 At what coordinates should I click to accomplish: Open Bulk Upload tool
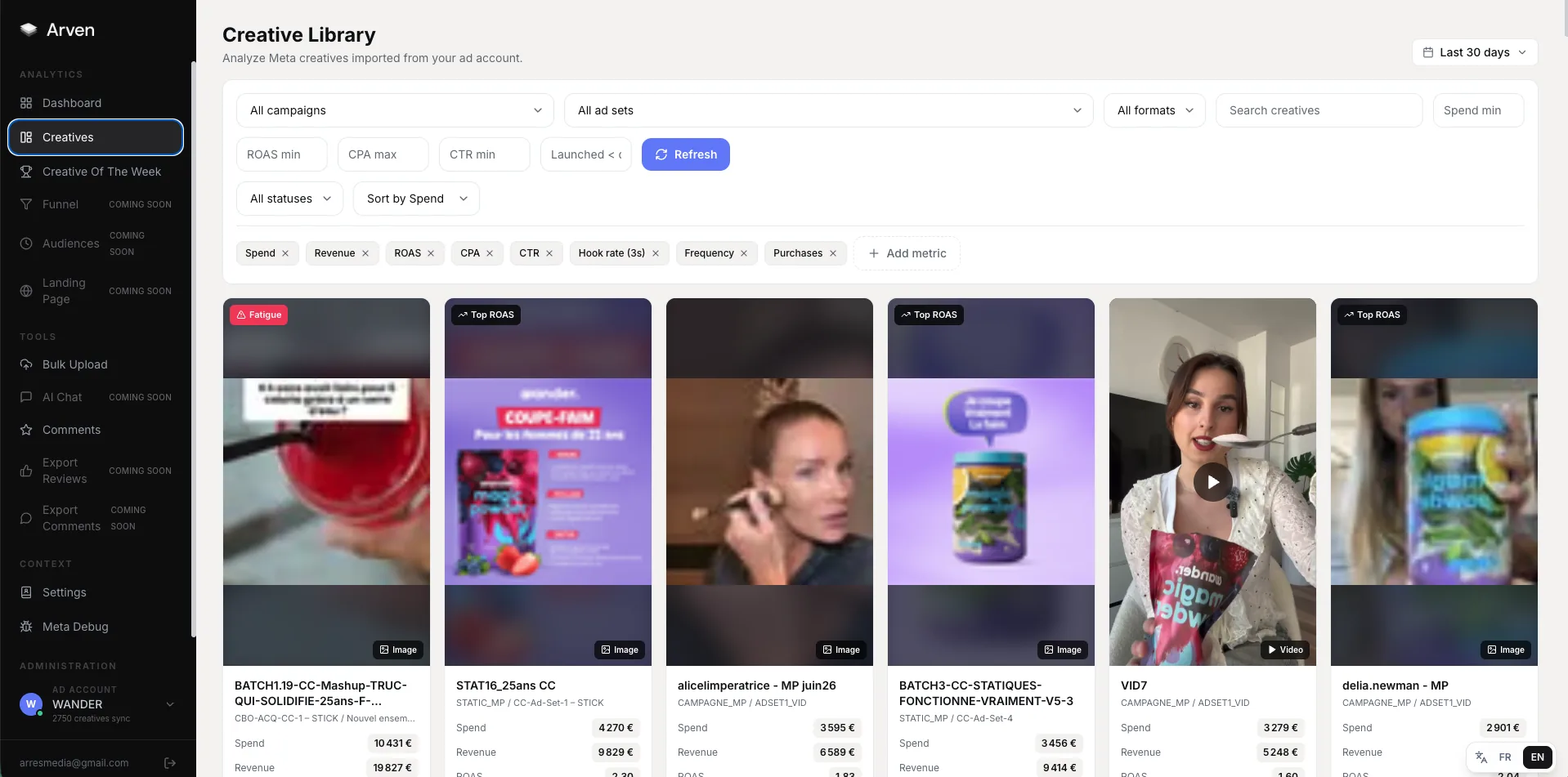coord(96,364)
